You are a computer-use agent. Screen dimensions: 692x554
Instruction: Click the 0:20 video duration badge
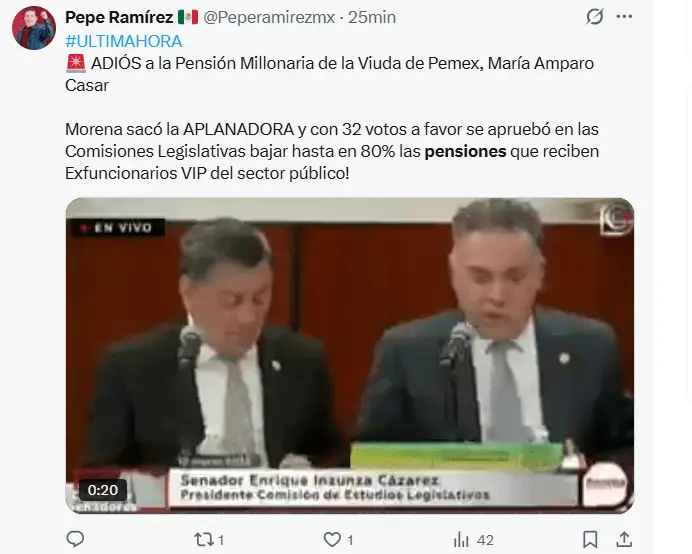pyautogui.click(x=103, y=490)
